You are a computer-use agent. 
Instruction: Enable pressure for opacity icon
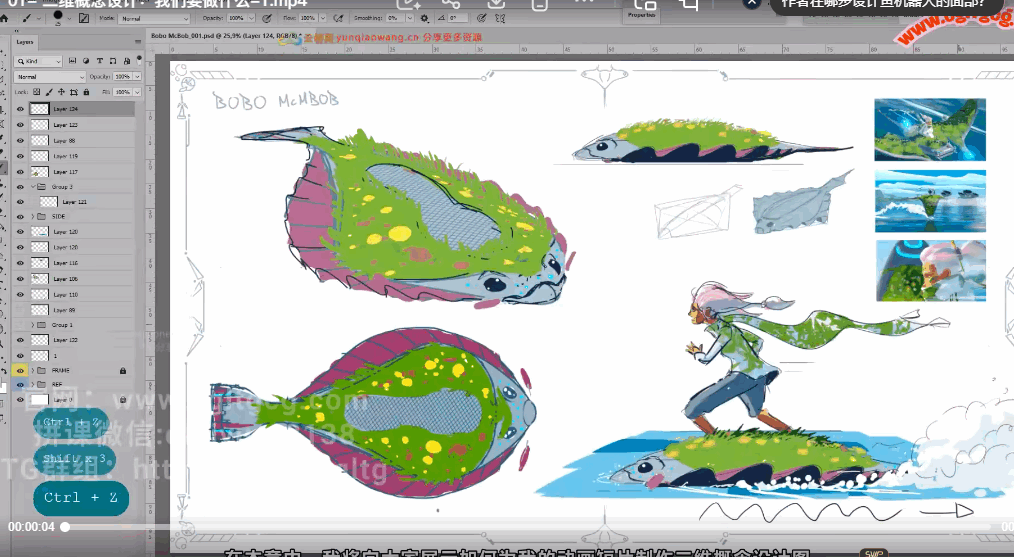(x=266, y=18)
